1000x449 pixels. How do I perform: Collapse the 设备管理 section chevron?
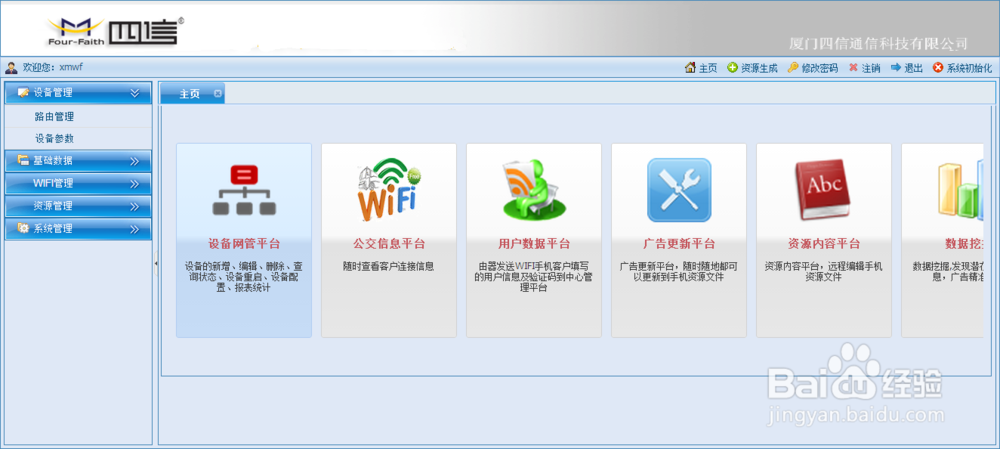pyautogui.click(x=135, y=93)
